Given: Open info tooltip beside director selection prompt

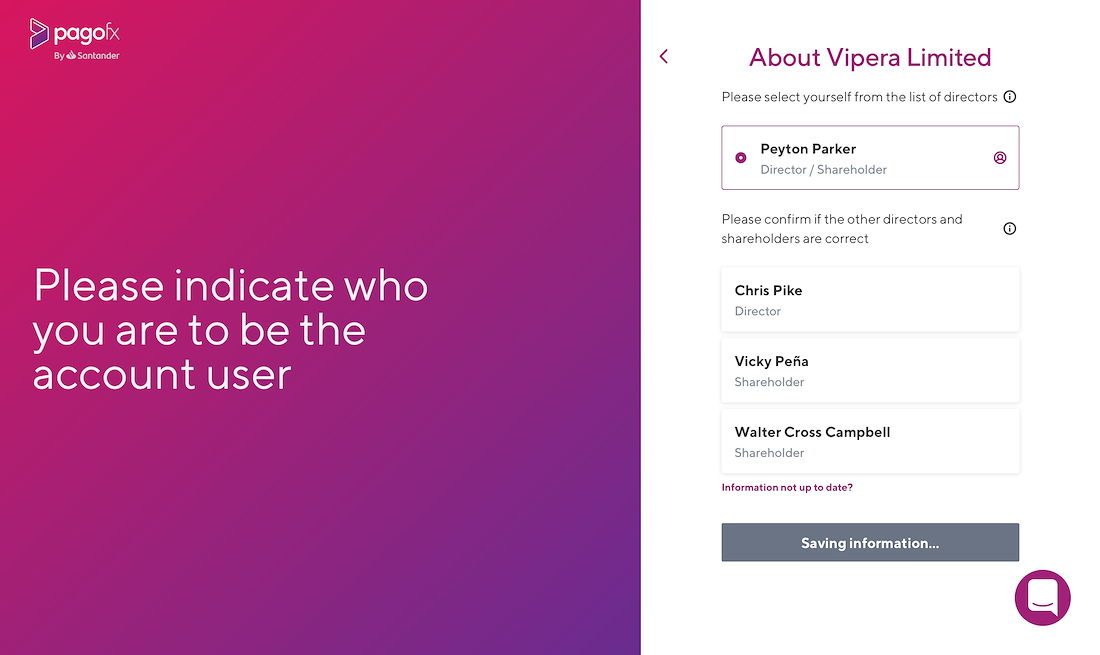Looking at the screenshot, I should [x=1010, y=97].
